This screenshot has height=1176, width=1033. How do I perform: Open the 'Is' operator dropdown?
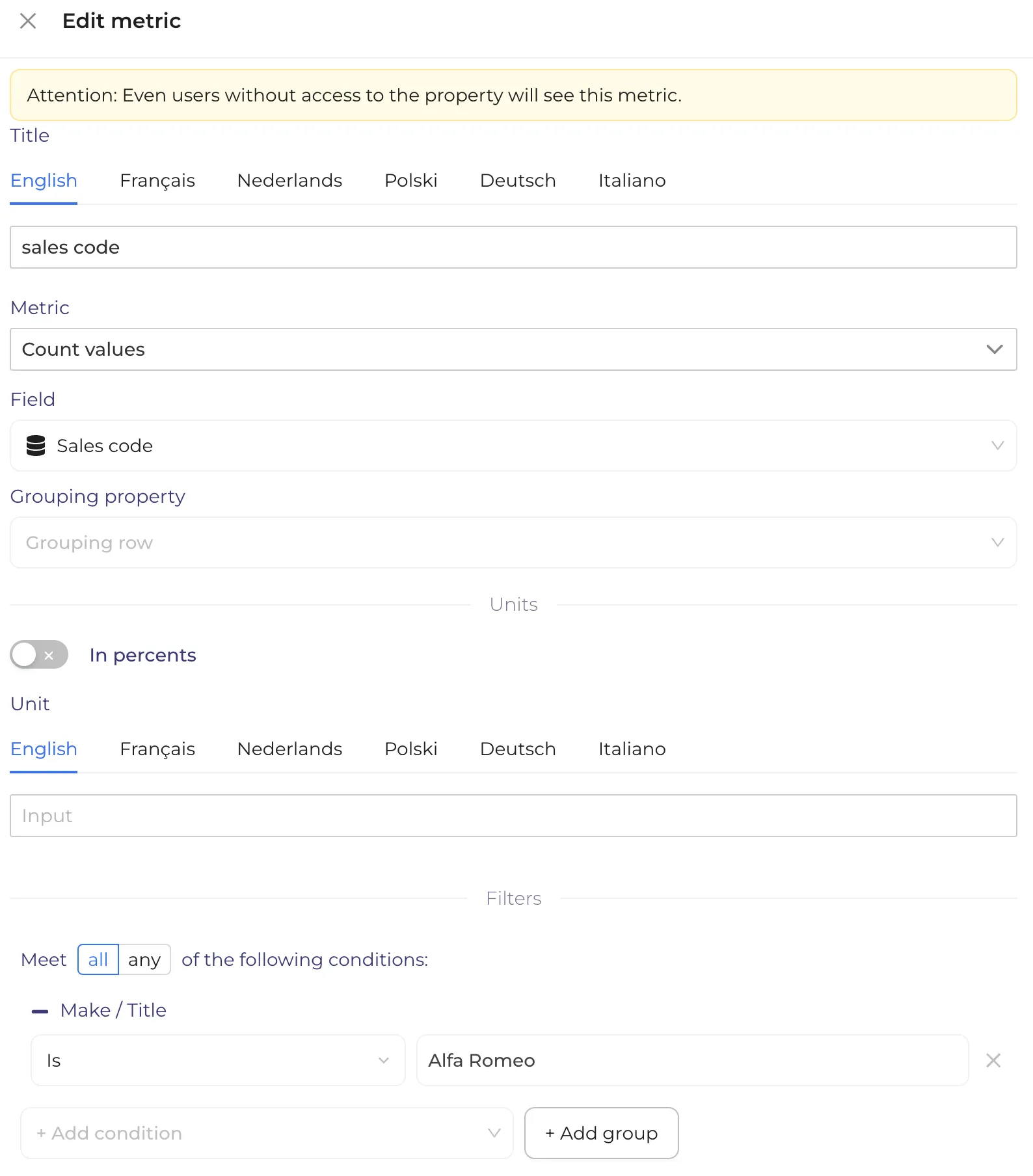coord(218,1061)
